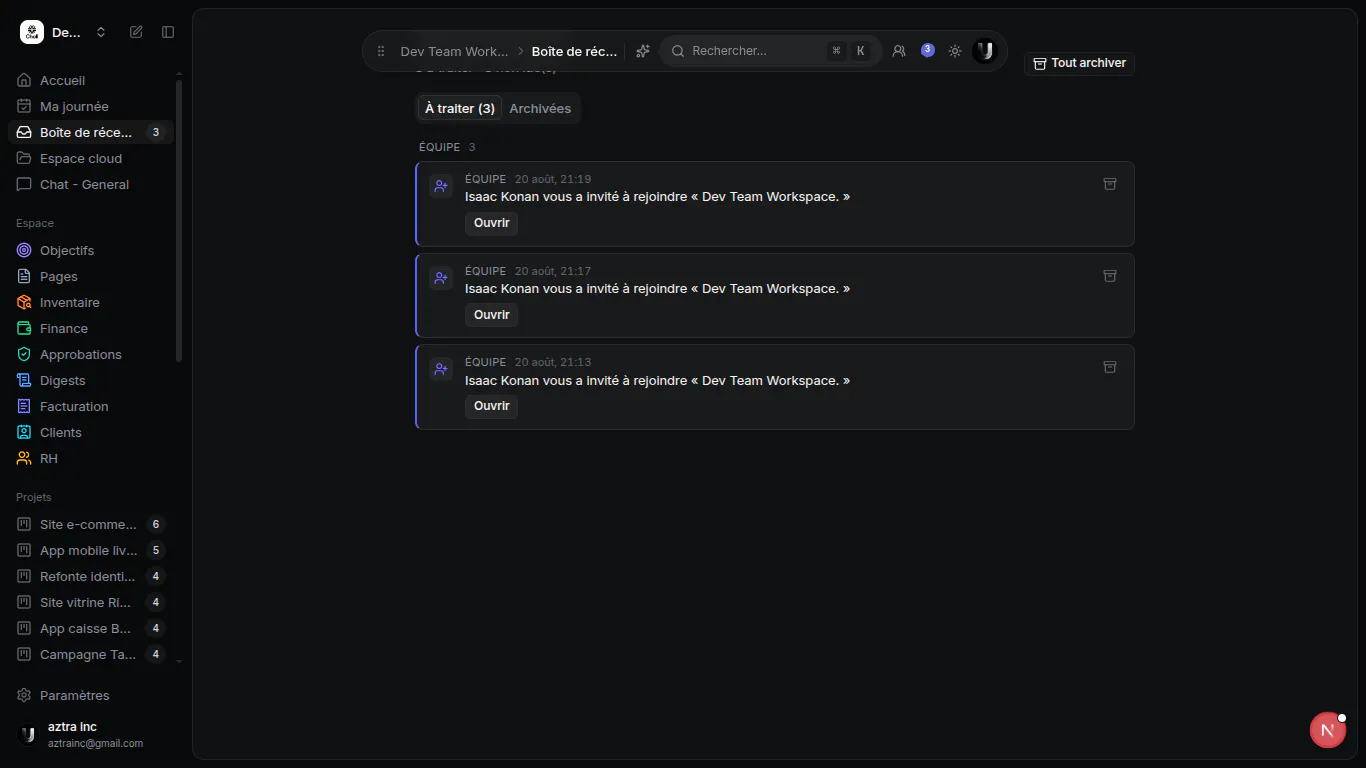Click the Digests scroll icon

click(24, 380)
